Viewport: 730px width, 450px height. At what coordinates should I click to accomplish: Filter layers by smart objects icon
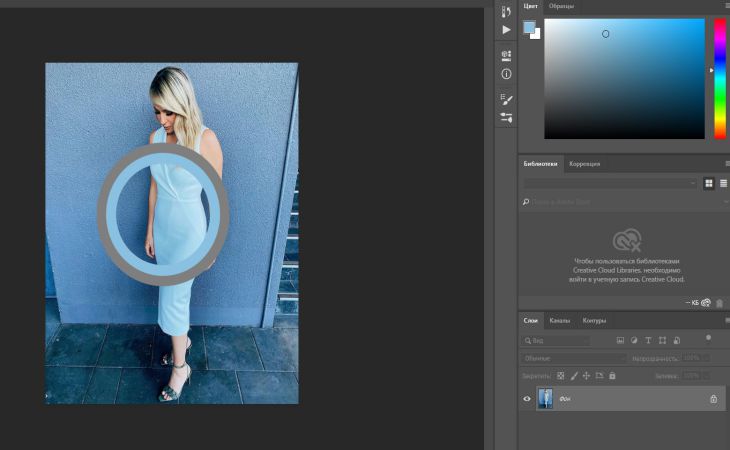[x=677, y=341]
